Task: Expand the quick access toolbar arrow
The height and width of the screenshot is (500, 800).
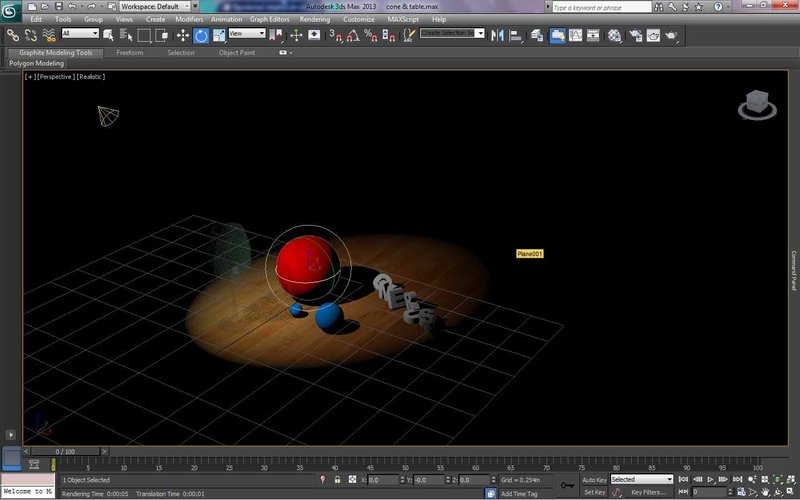Action: coord(195,6)
